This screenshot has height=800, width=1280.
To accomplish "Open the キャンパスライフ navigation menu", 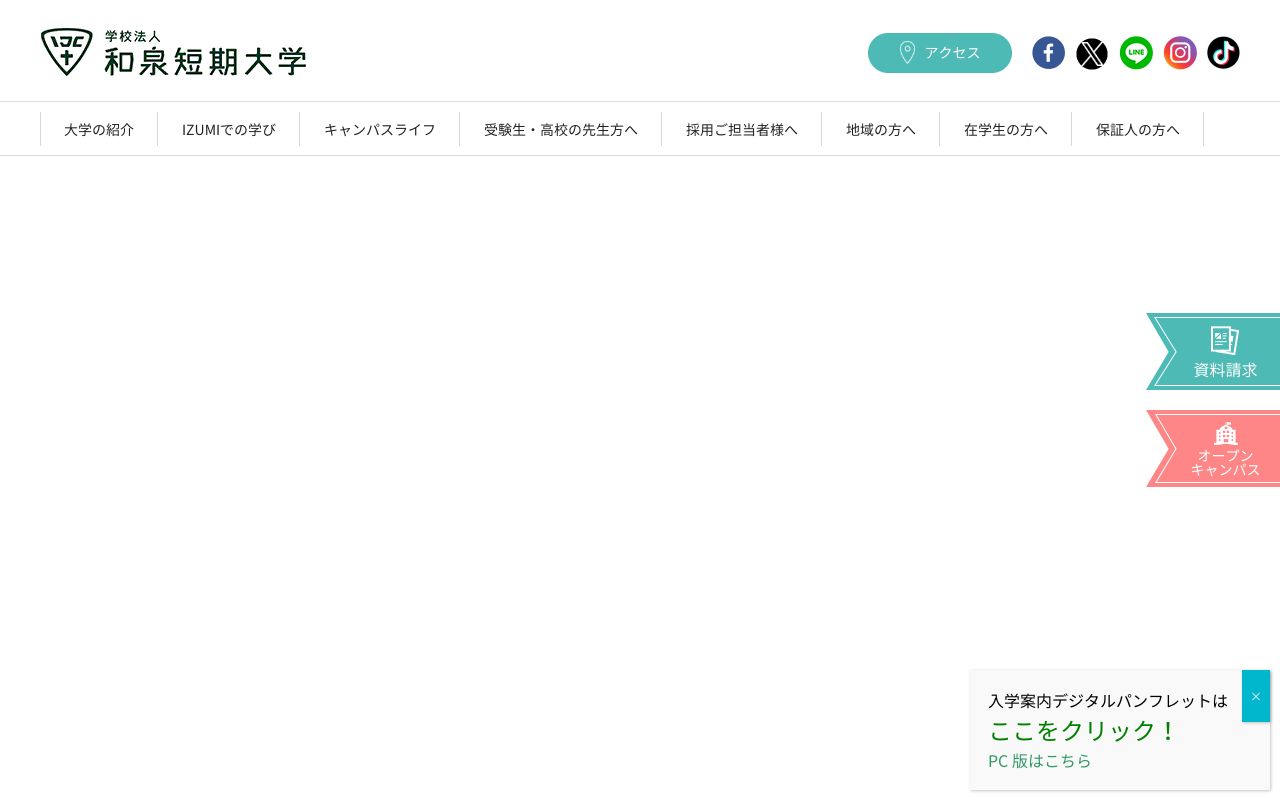I will 380,129.
